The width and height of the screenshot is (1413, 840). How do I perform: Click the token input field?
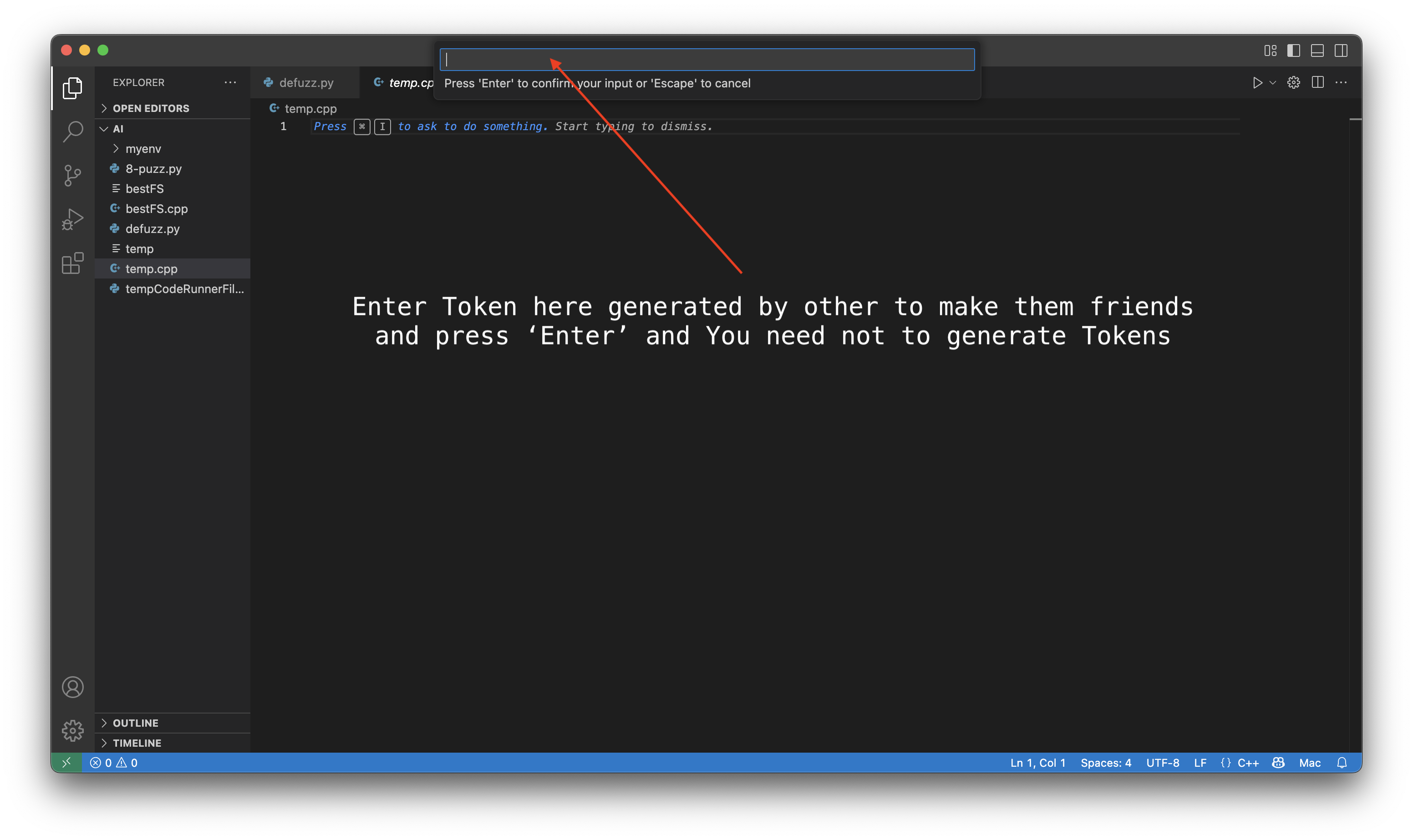[706, 60]
